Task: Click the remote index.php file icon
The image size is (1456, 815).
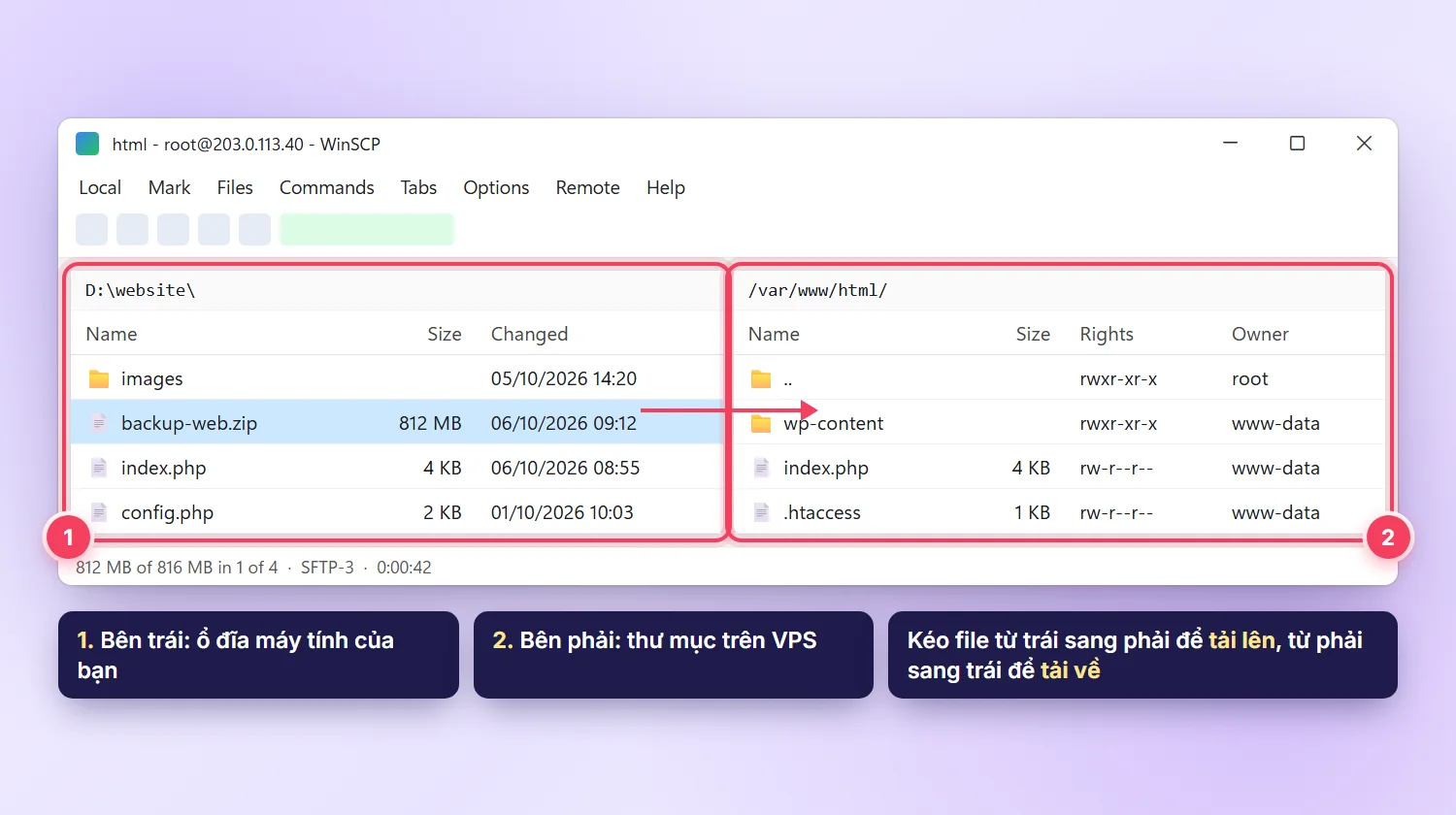Action: (x=761, y=468)
